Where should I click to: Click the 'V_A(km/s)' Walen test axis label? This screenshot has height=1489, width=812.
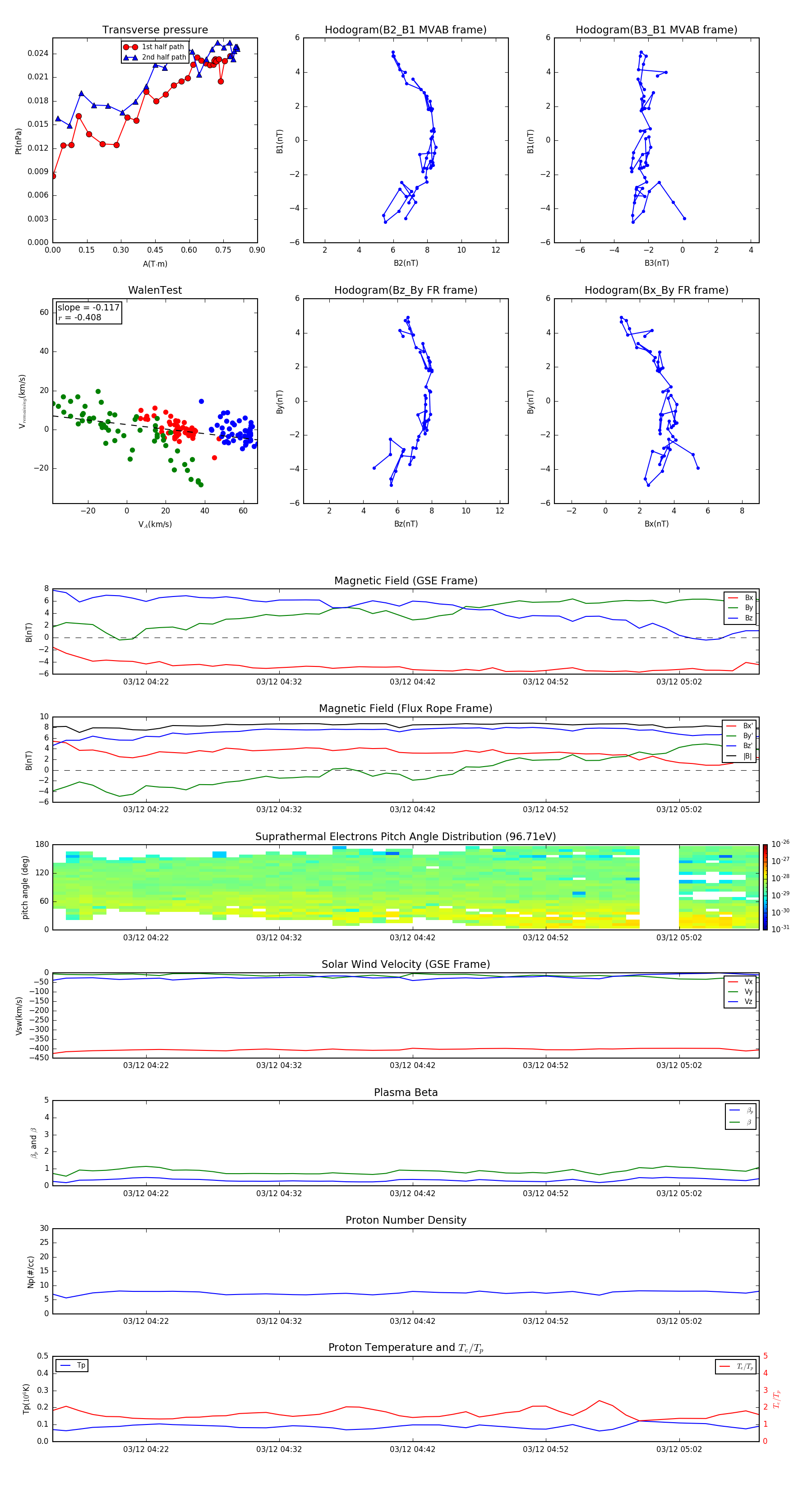pyautogui.click(x=155, y=524)
